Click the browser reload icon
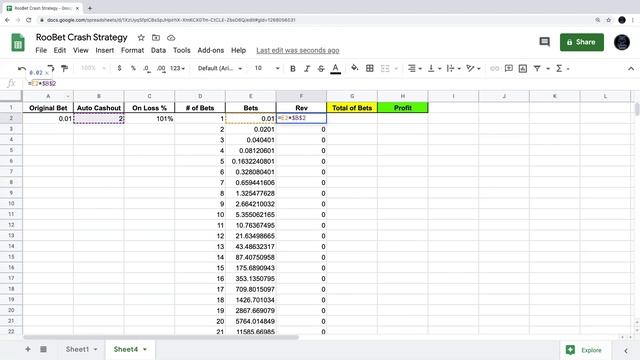The image size is (640, 360). pyautogui.click(x=29, y=20)
